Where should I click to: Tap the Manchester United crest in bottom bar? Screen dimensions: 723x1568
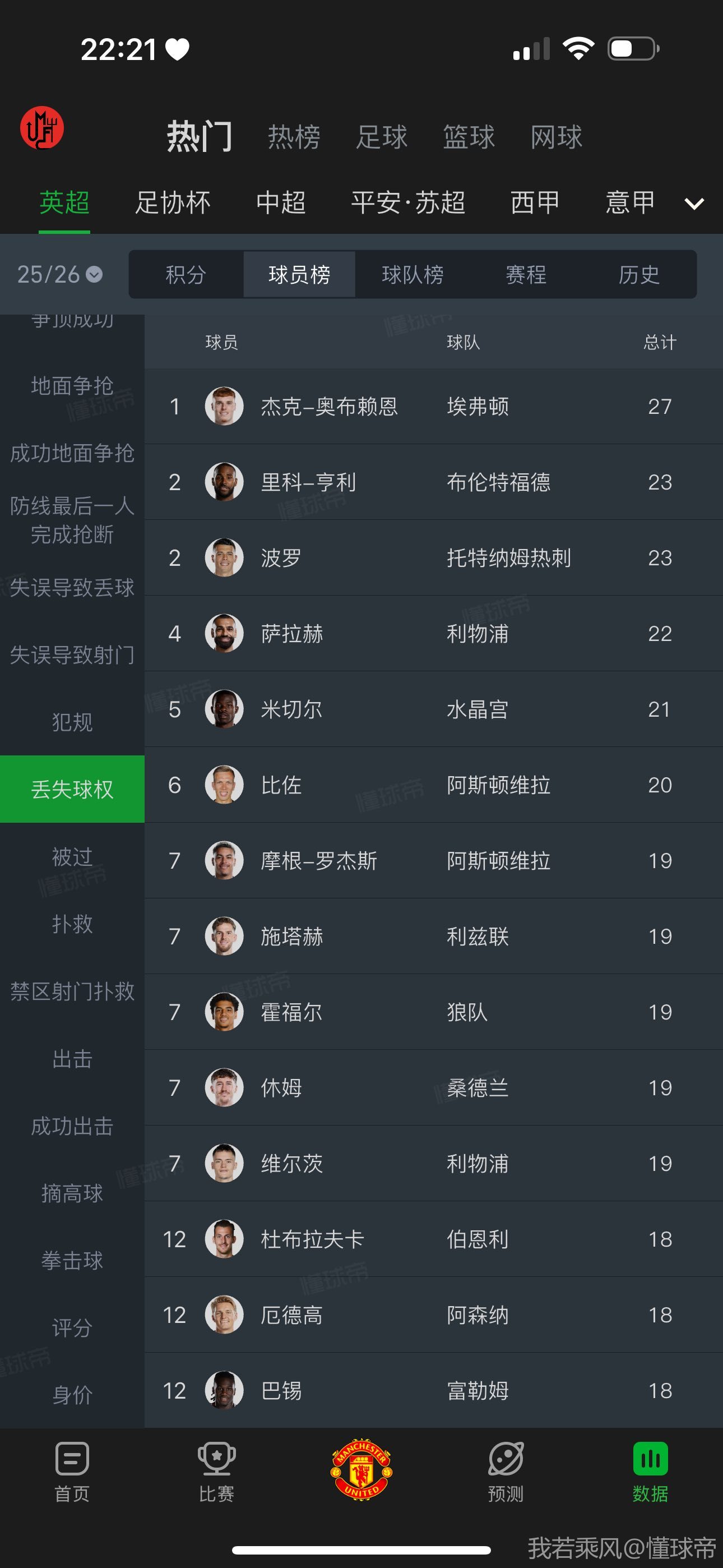pyautogui.click(x=361, y=1470)
